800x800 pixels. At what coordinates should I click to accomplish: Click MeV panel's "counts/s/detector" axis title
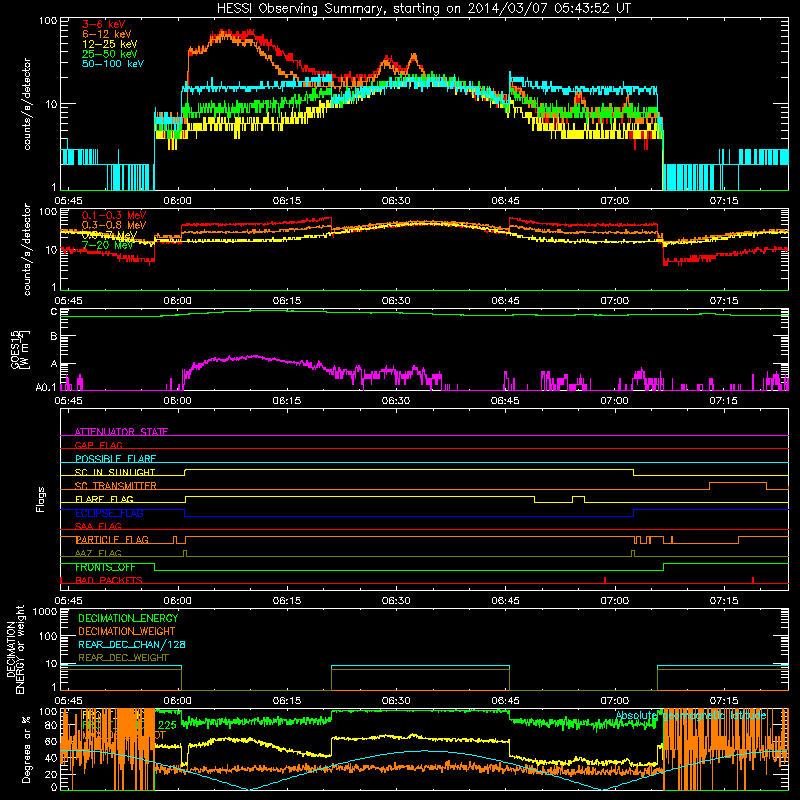[x=27, y=249]
